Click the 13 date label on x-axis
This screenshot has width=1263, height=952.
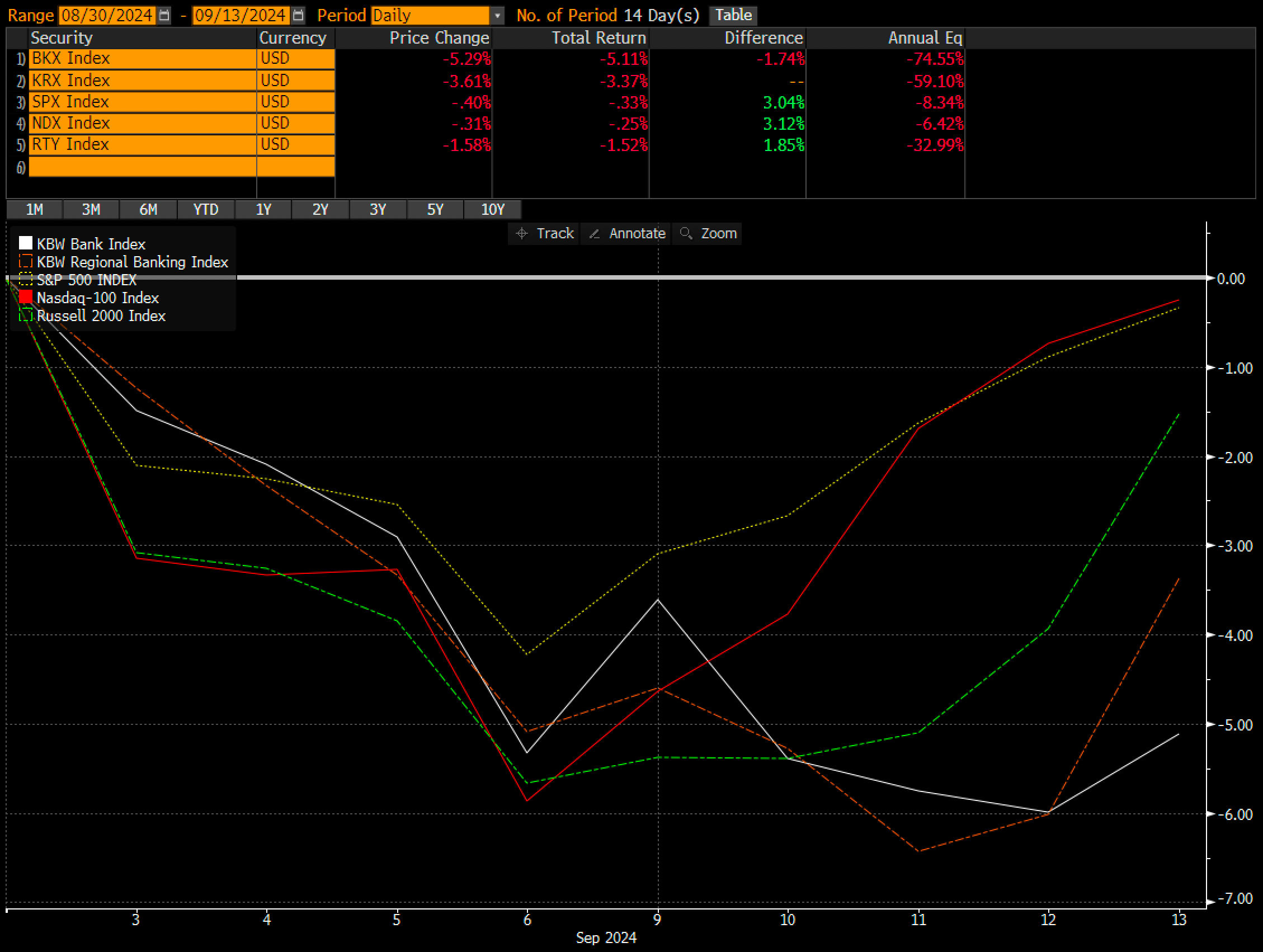[x=1179, y=920]
